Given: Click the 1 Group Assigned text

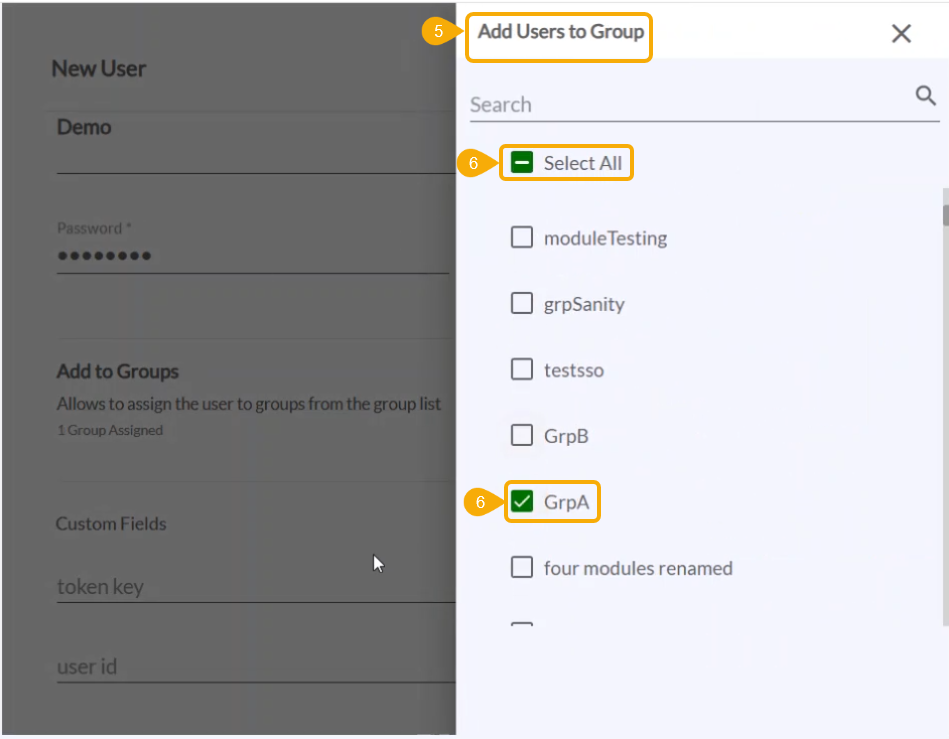Looking at the screenshot, I should [x=110, y=430].
